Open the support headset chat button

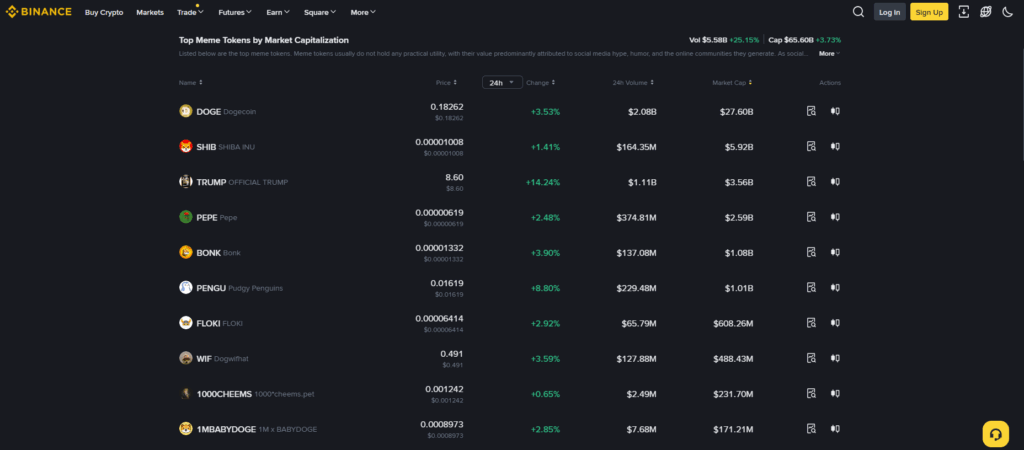(995, 433)
